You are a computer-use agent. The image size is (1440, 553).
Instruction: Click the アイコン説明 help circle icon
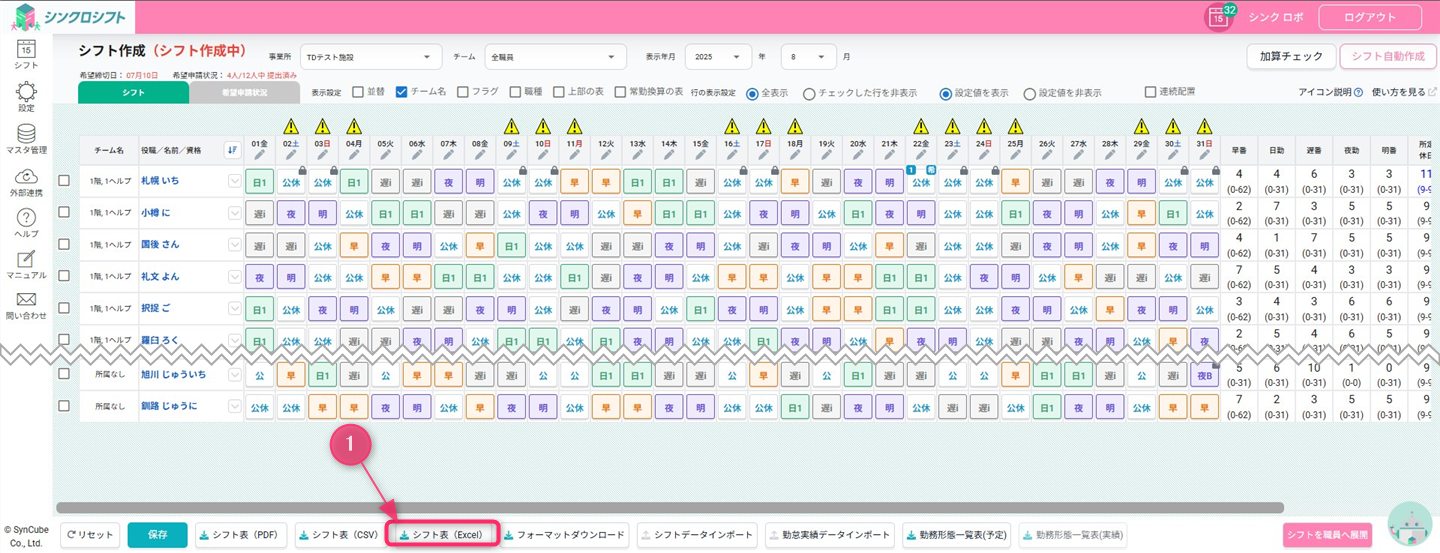click(1358, 92)
